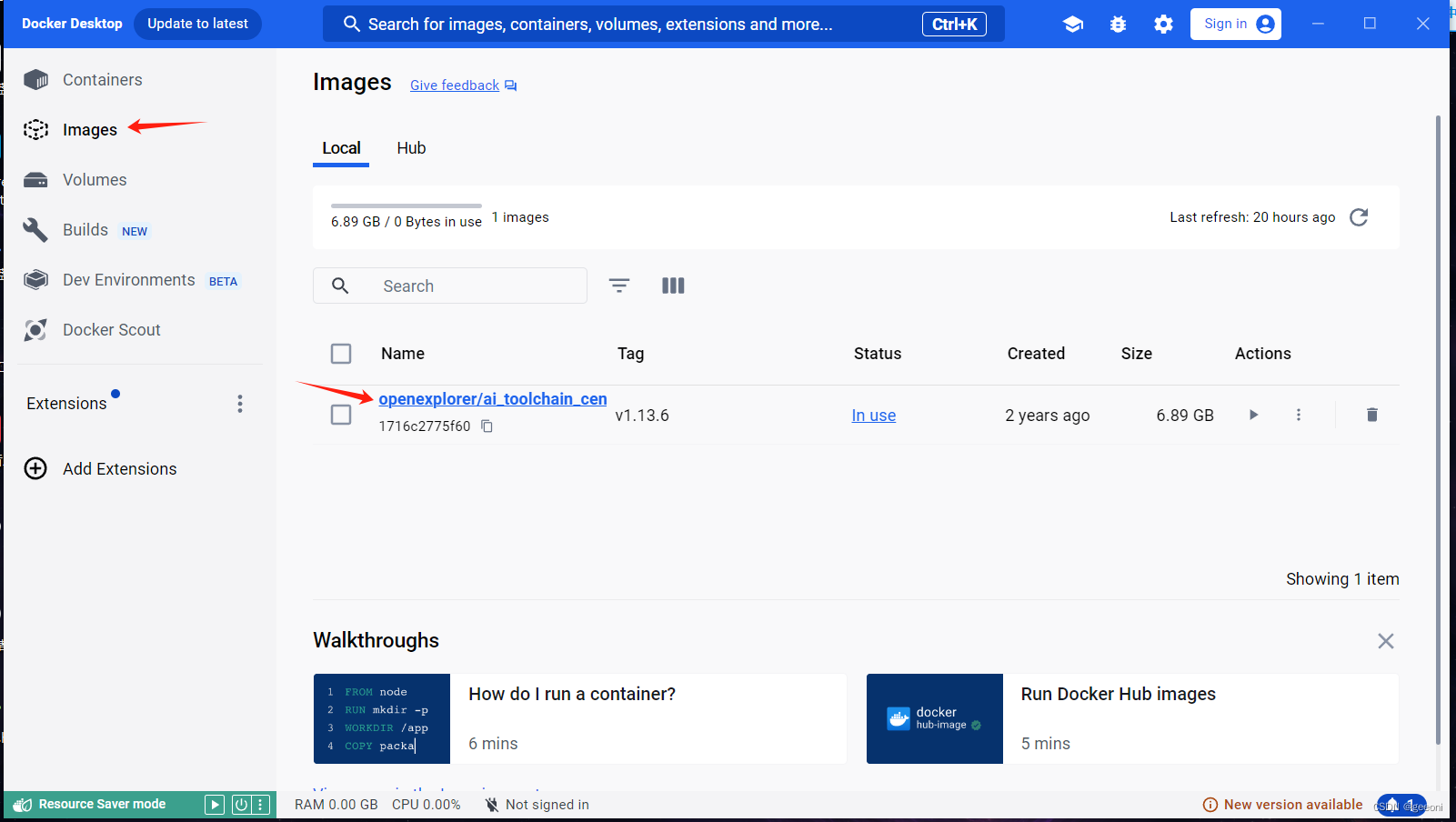The image size is (1456, 822).
Task: Click the Resource Saver mode indicator
Action: coord(90,804)
